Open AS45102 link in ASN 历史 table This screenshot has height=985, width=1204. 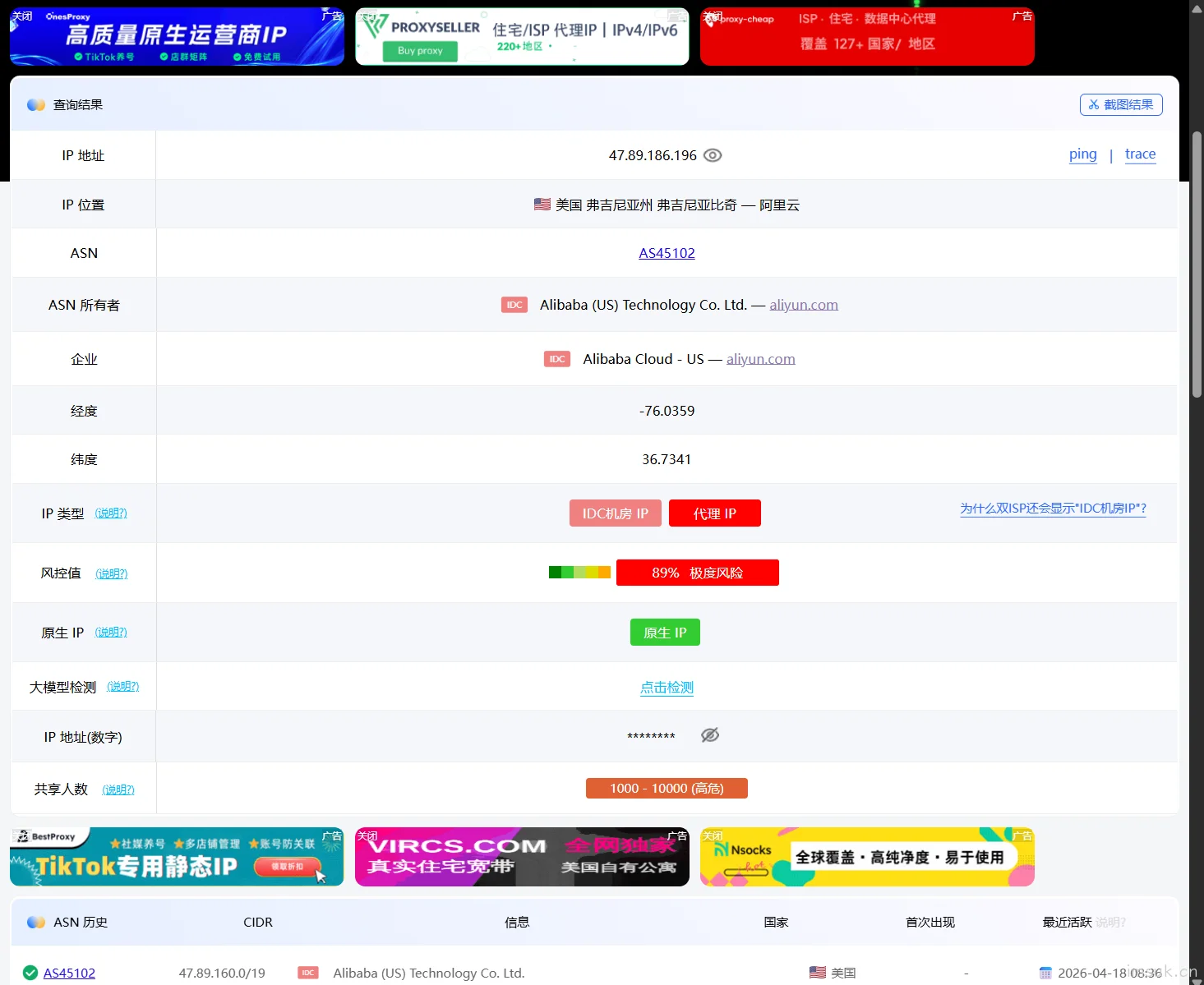click(x=69, y=973)
